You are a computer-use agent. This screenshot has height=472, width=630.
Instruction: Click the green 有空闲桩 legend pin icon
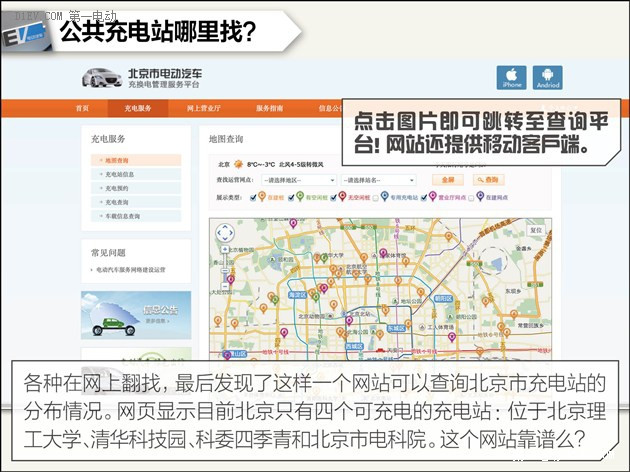300,196
